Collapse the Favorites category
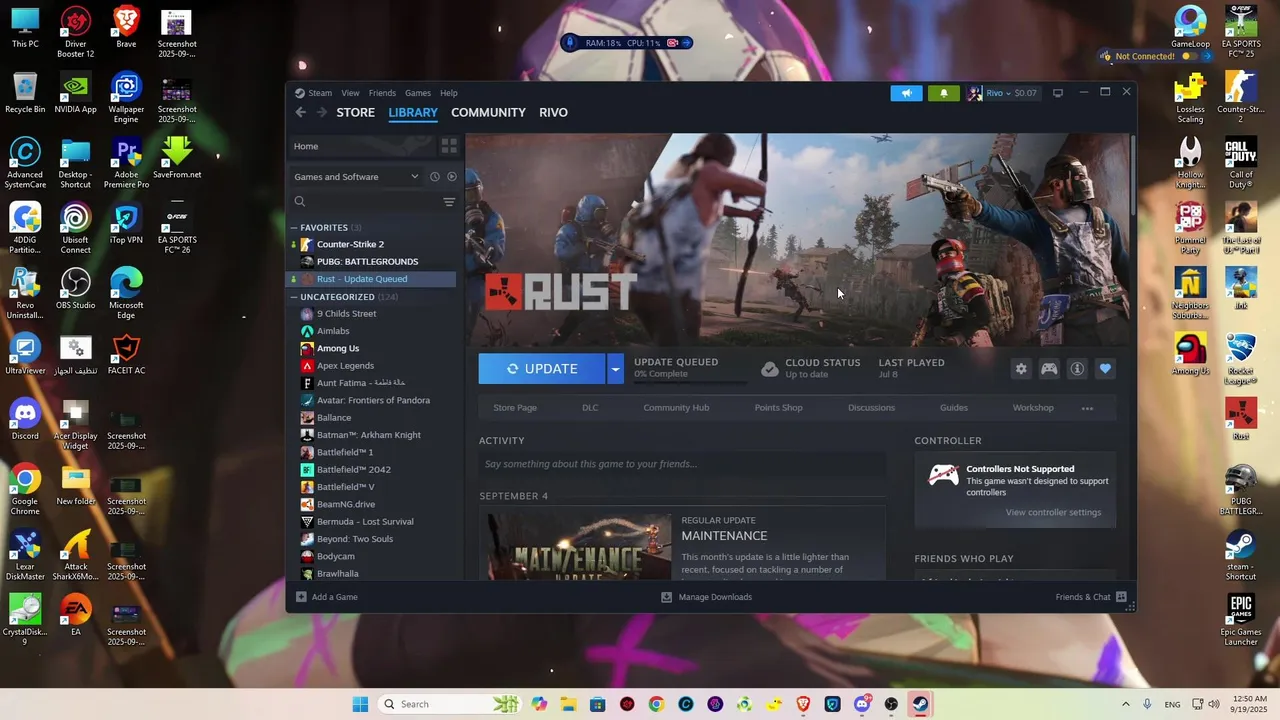This screenshot has height=720, width=1280. pyautogui.click(x=294, y=228)
